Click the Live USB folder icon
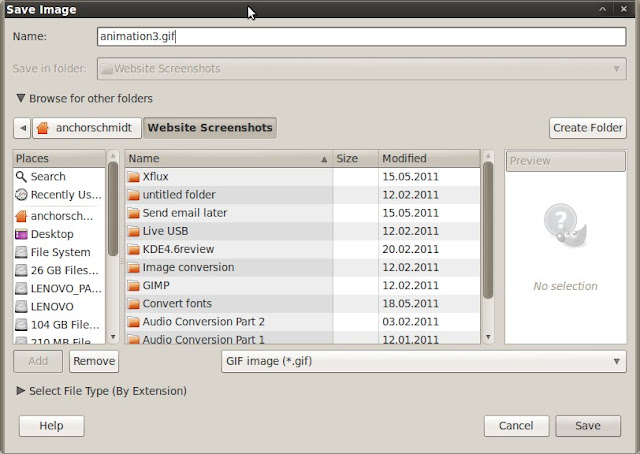The height and width of the screenshot is (454, 640). (x=133, y=231)
